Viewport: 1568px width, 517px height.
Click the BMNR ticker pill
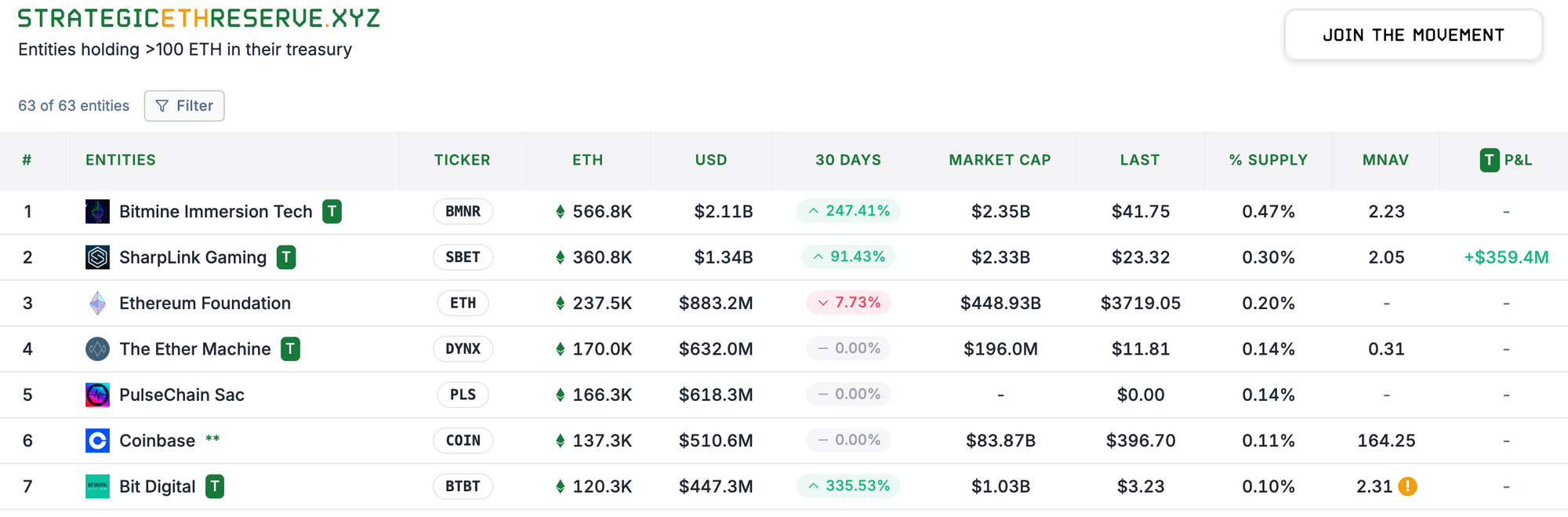463,211
